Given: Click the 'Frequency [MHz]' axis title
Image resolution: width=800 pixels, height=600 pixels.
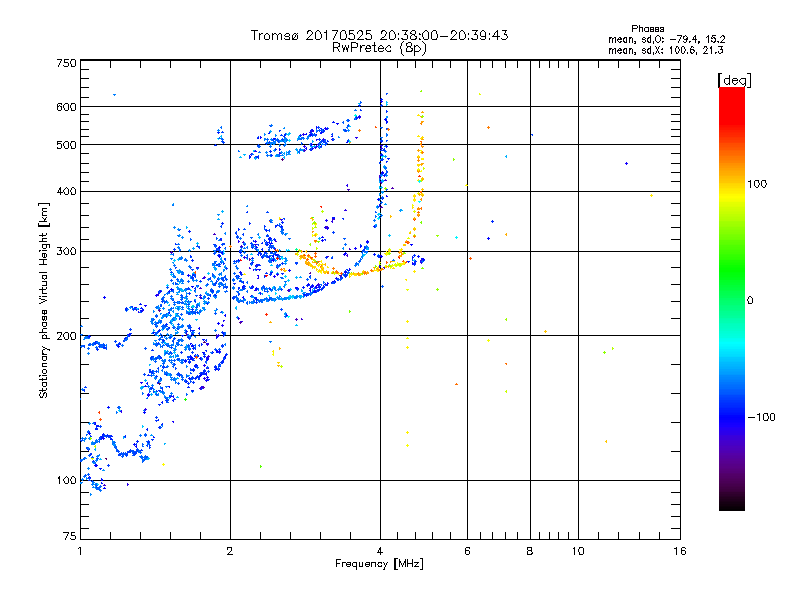Looking at the screenshot, I should 379,564.
